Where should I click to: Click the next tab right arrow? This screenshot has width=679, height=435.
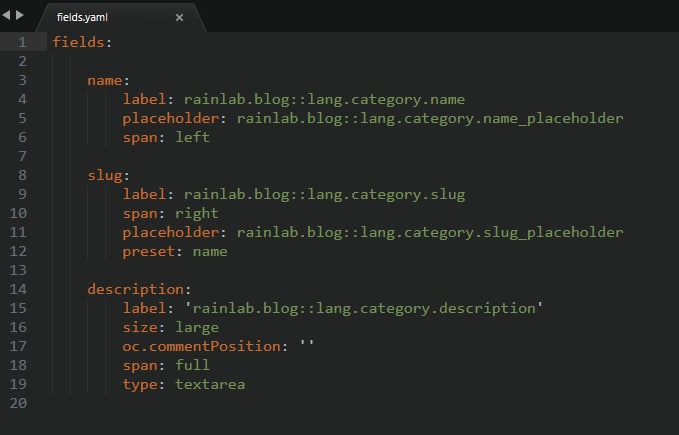(19, 16)
